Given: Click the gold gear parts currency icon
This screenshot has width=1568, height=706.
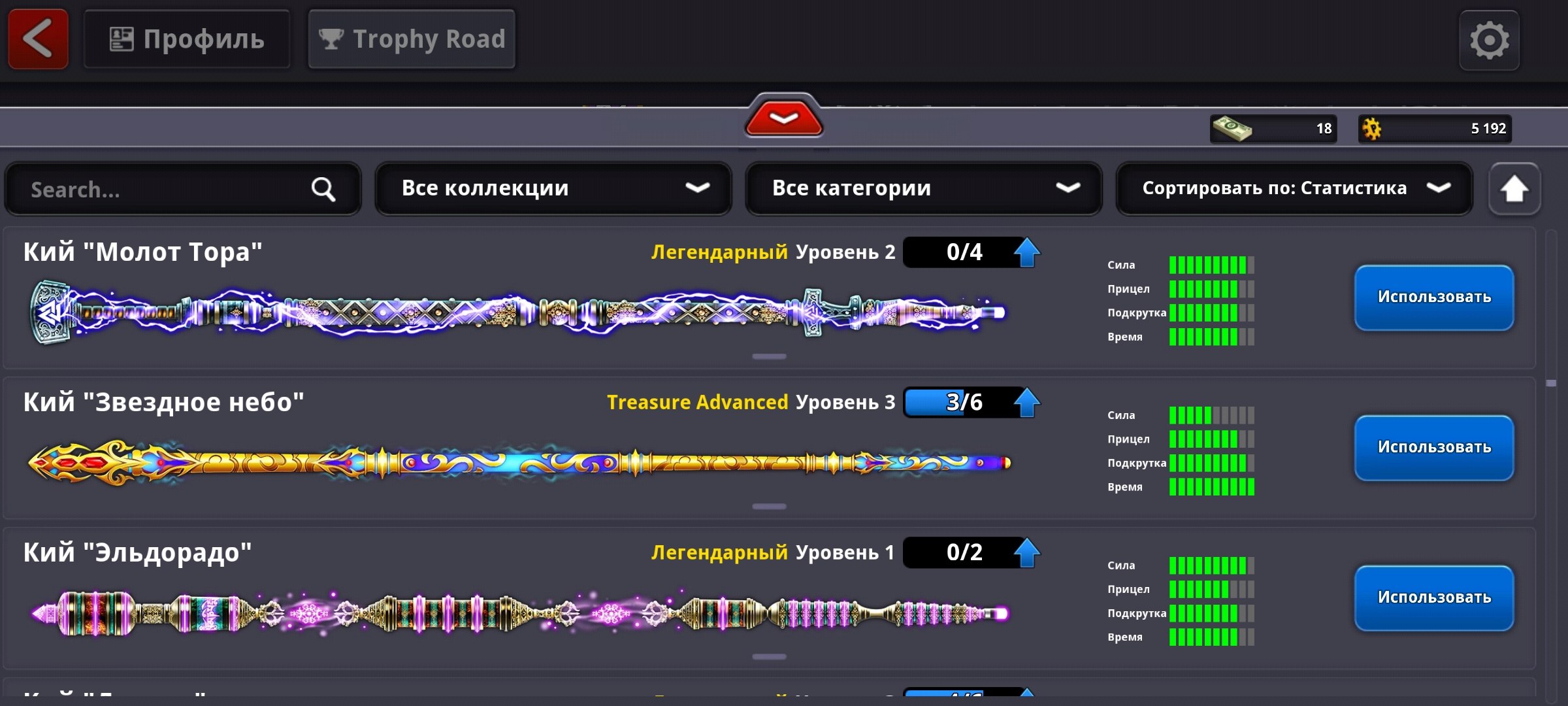Looking at the screenshot, I should click(1371, 128).
